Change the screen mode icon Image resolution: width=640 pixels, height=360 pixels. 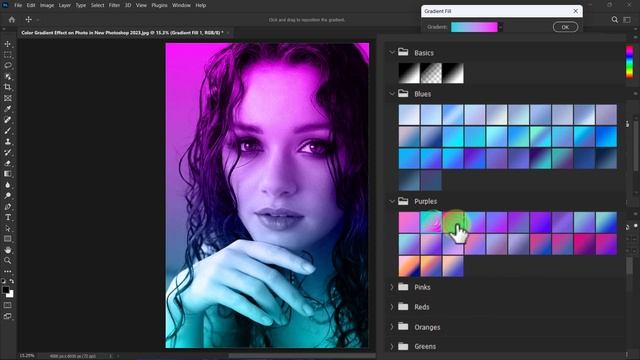click(x=7, y=316)
